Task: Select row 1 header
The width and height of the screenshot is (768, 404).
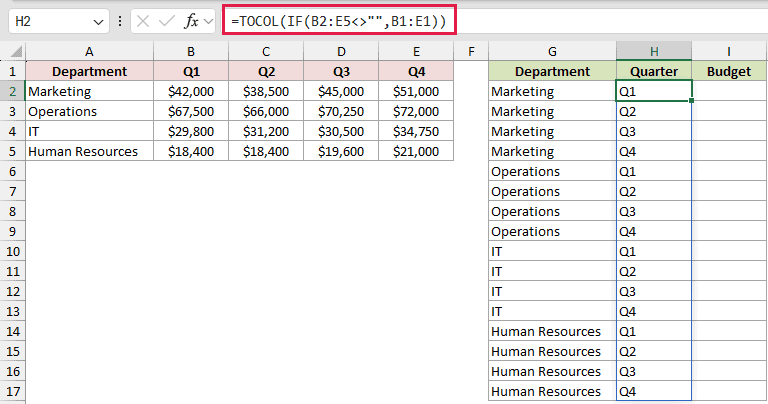Action: [13, 71]
